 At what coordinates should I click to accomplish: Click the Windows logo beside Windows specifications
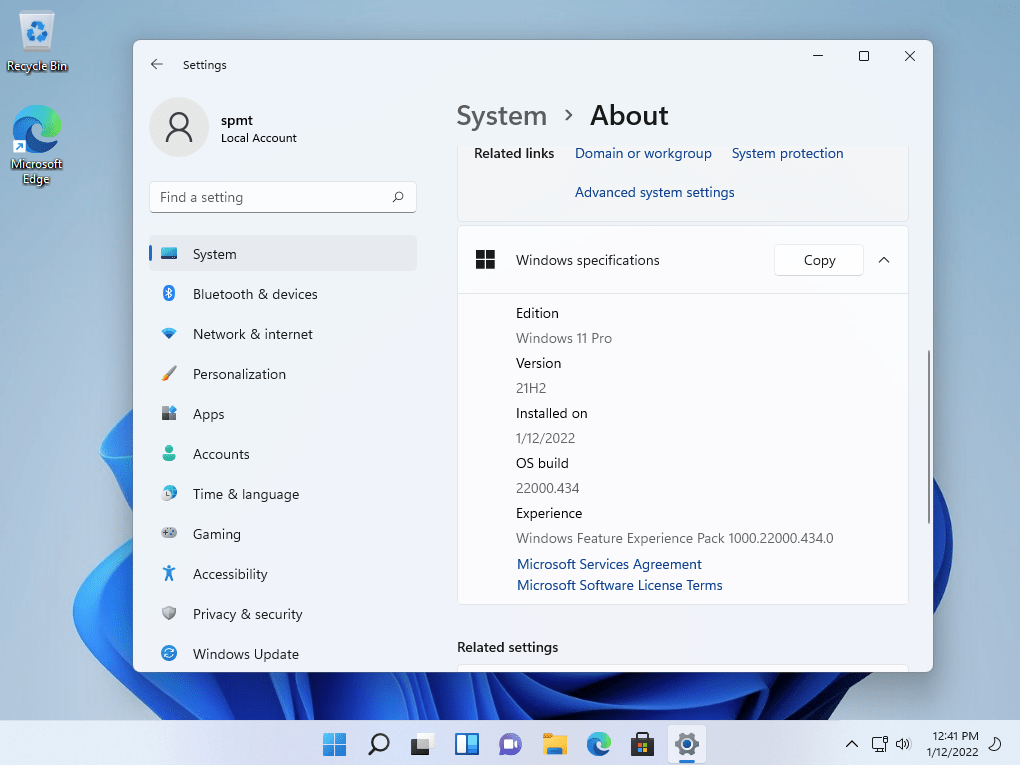485,260
